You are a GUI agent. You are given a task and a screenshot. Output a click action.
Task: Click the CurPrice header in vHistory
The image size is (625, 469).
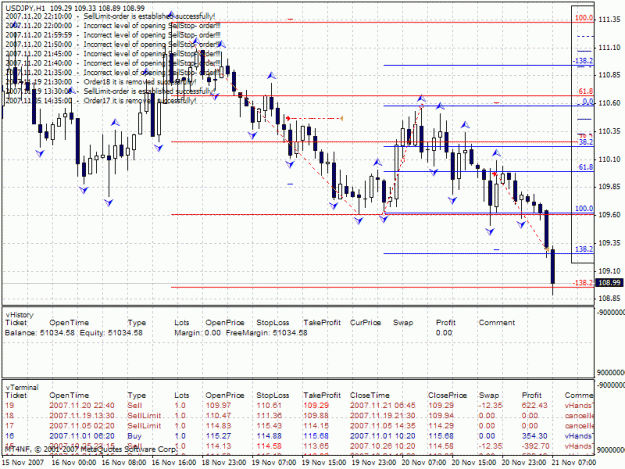(366, 323)
